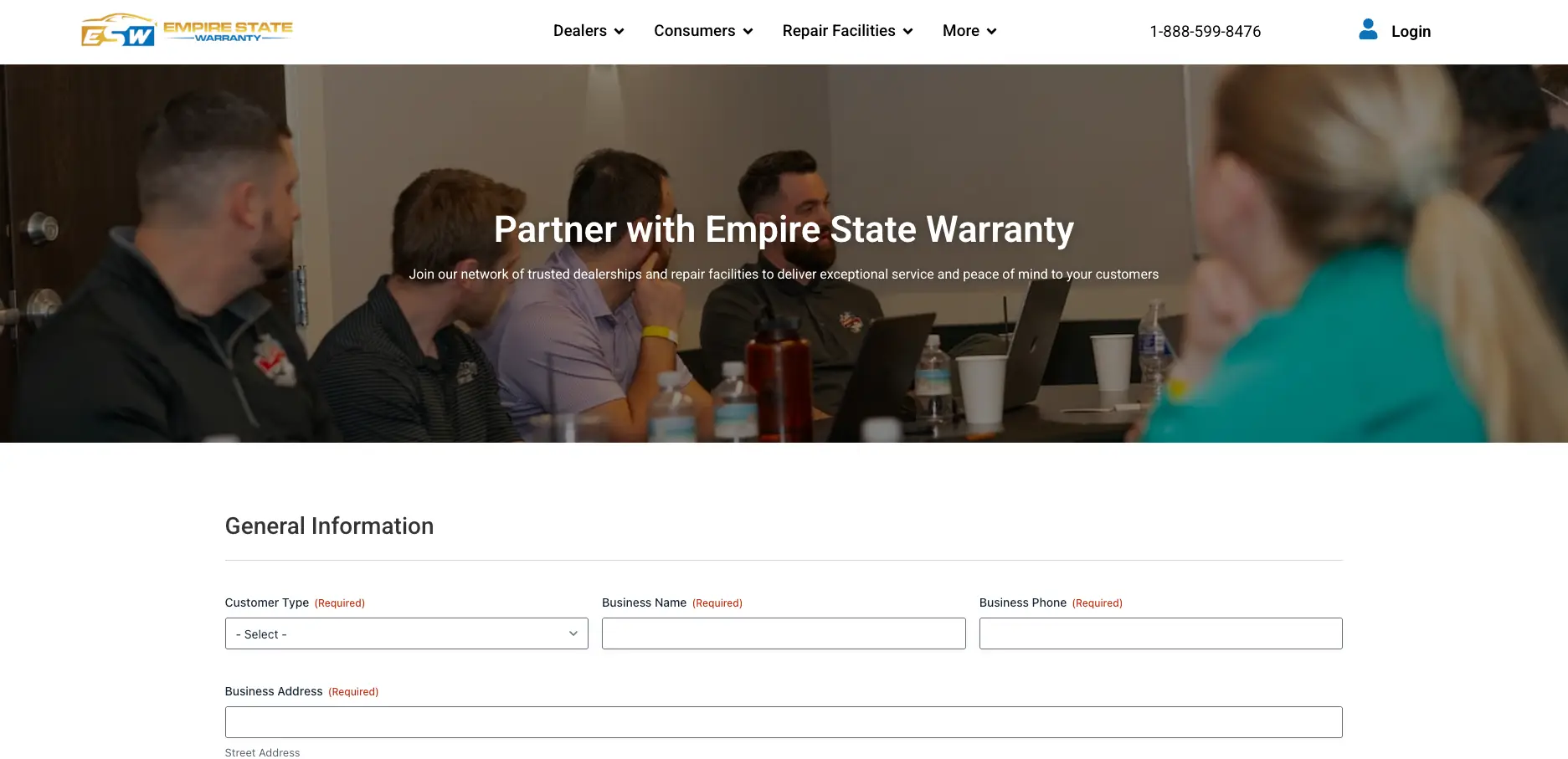Click the Business Address street input
Image resolution: width=1568 pixels, height=759 pixels.
click(784, 722)
